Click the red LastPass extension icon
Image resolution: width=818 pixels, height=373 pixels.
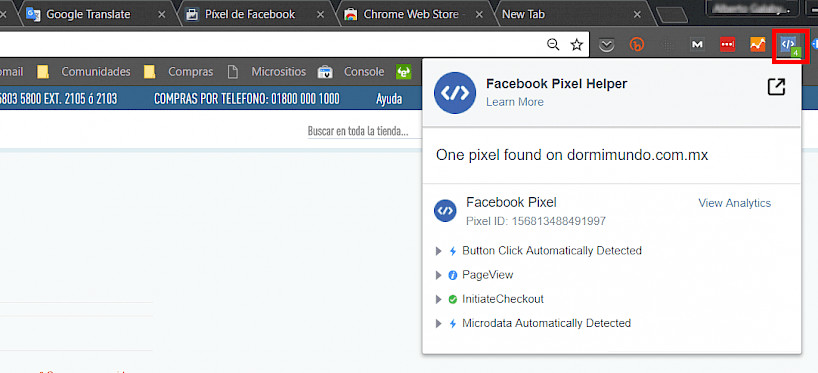coord(727,45)
